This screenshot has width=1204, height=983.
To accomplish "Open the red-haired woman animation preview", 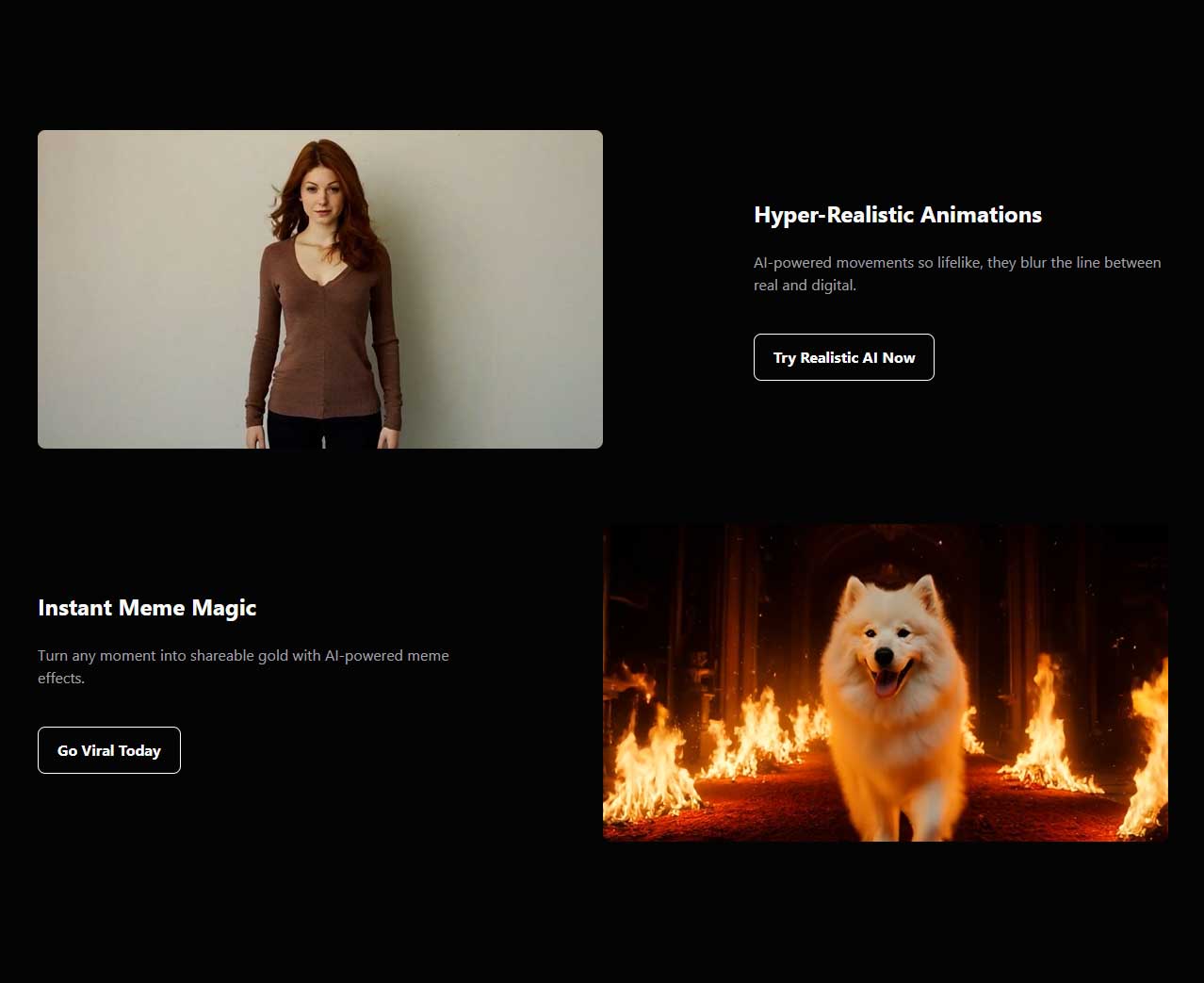I will [320, 289].
